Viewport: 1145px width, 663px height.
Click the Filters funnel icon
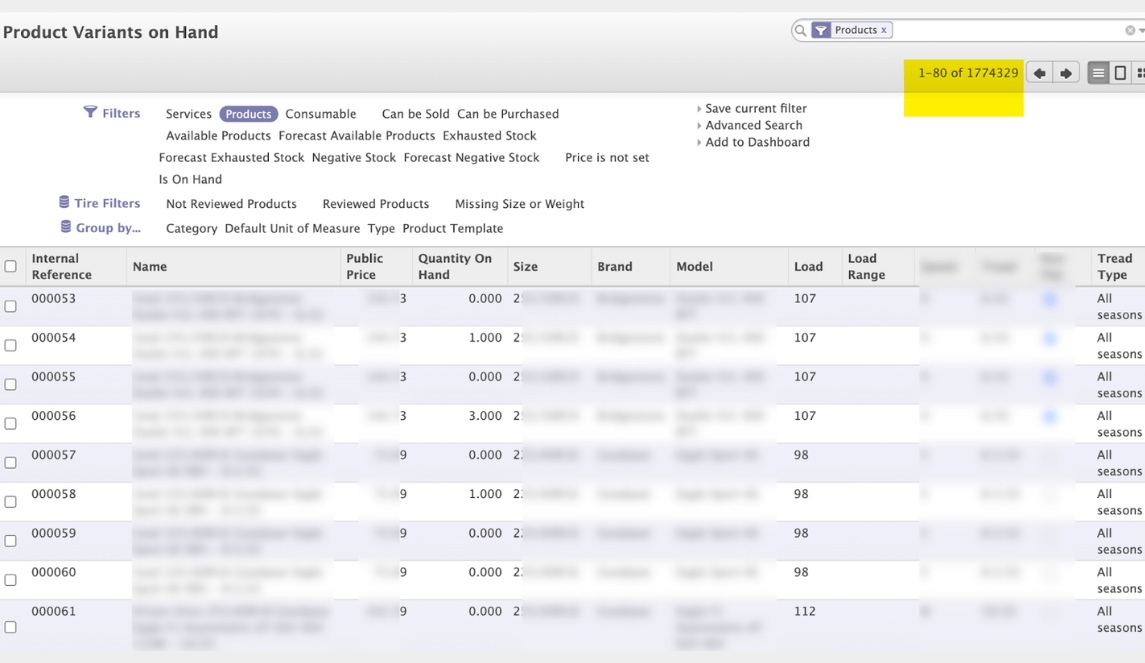click(89, 113)
